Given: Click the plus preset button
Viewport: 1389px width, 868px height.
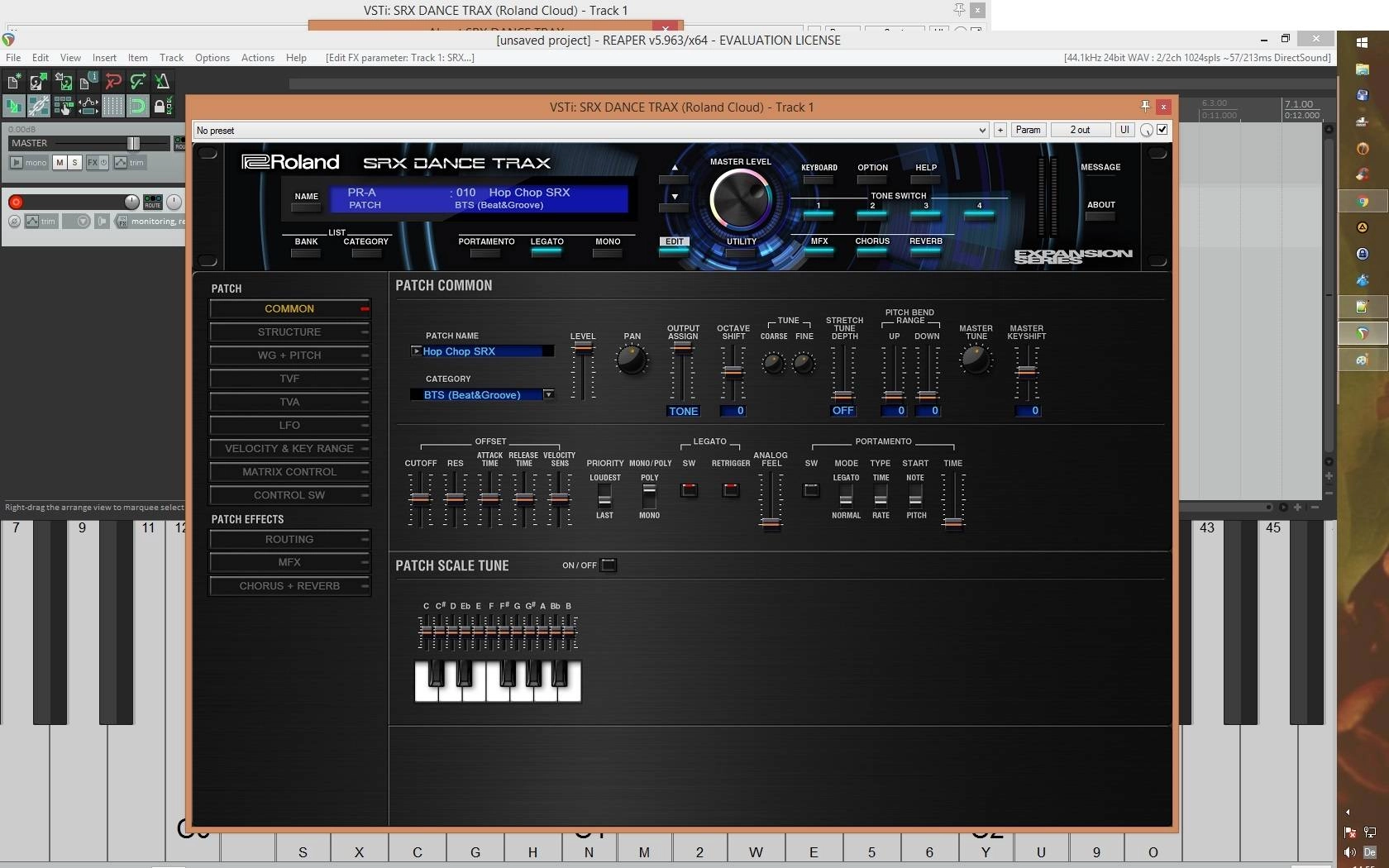Looking at the screenshot, I should point(1000,130).
